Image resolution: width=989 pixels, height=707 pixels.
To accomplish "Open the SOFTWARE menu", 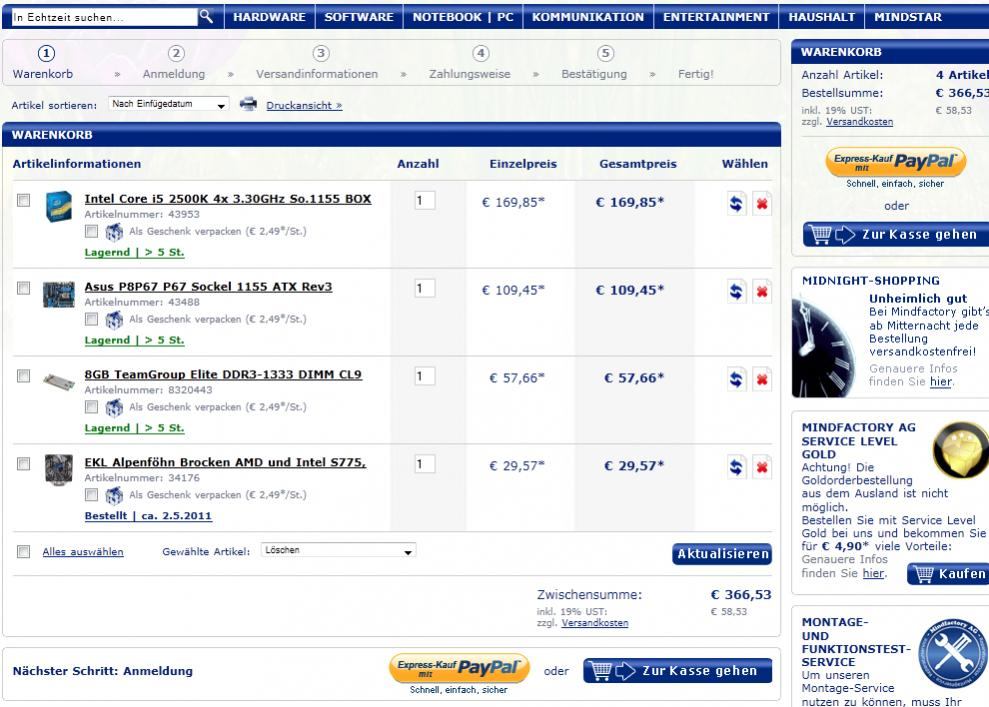I will pos(359,17).
